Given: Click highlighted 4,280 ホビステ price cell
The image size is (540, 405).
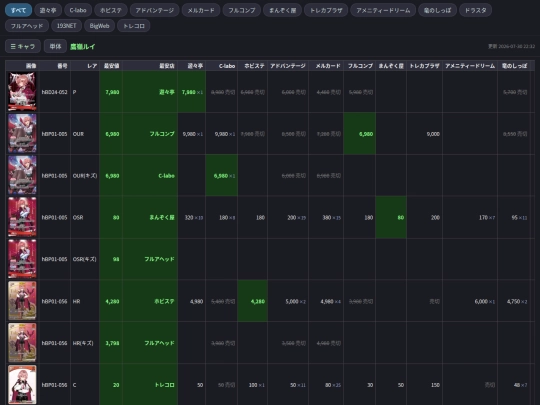Looking at the screenshot, I should [252, 301].
